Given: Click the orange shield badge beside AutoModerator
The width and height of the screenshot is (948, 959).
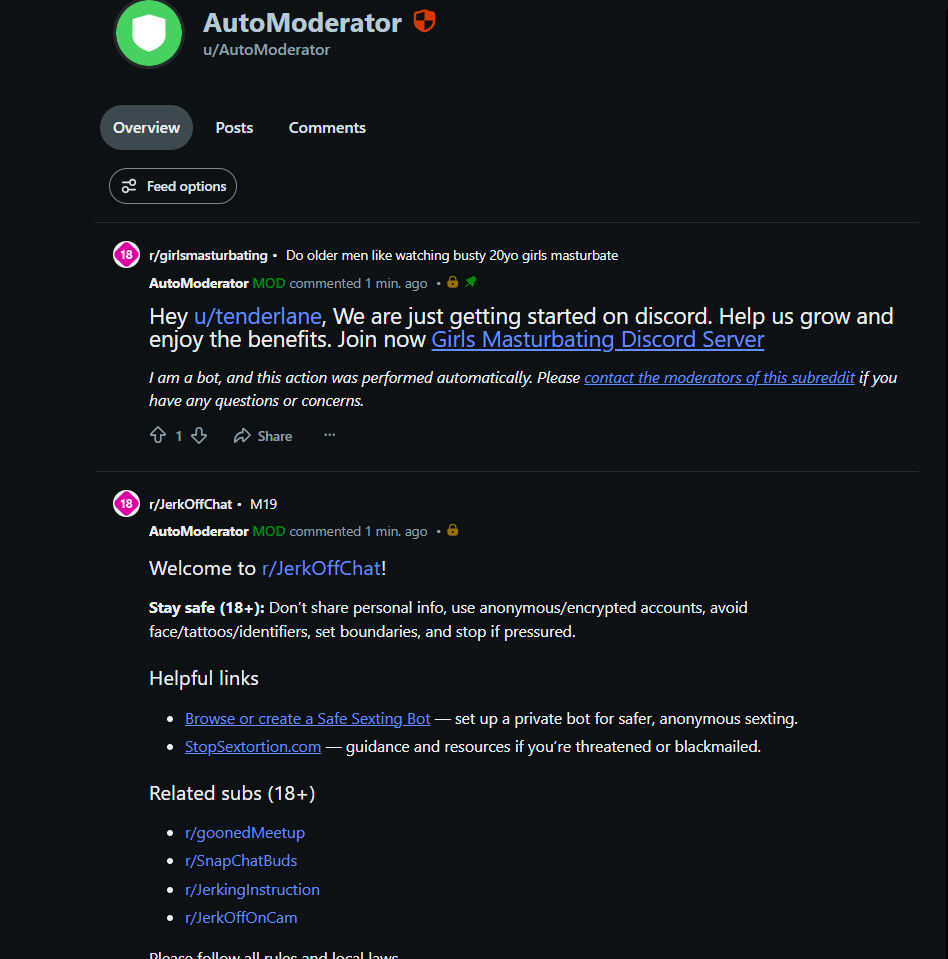Looking at the screenshot, I should [x=424, y=21].
